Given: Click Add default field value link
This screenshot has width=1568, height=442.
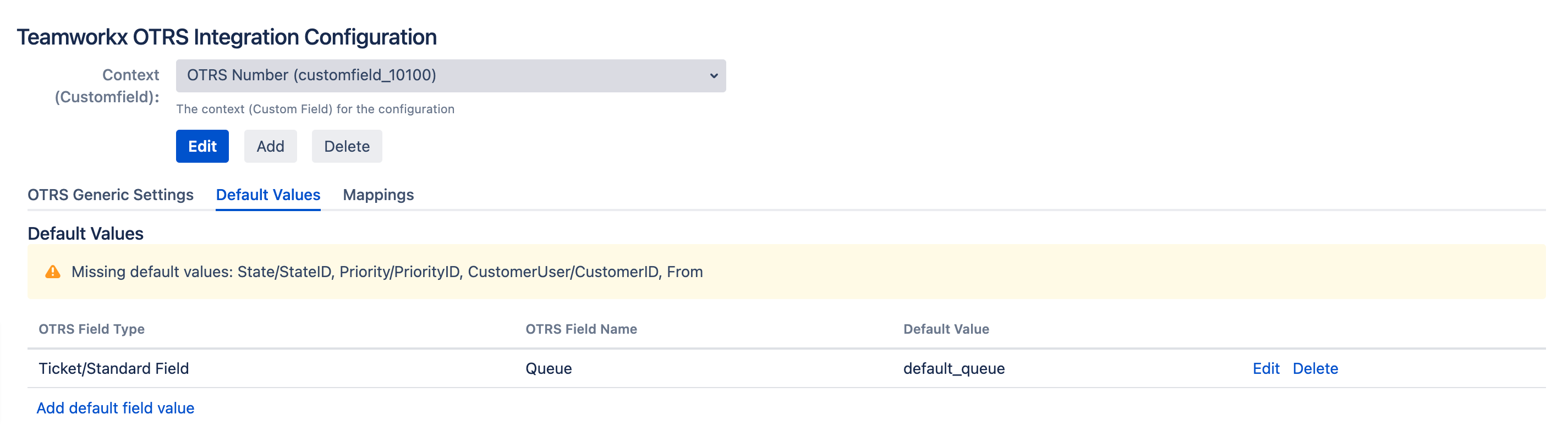Looking at the screenshot, I should point(115,408).
